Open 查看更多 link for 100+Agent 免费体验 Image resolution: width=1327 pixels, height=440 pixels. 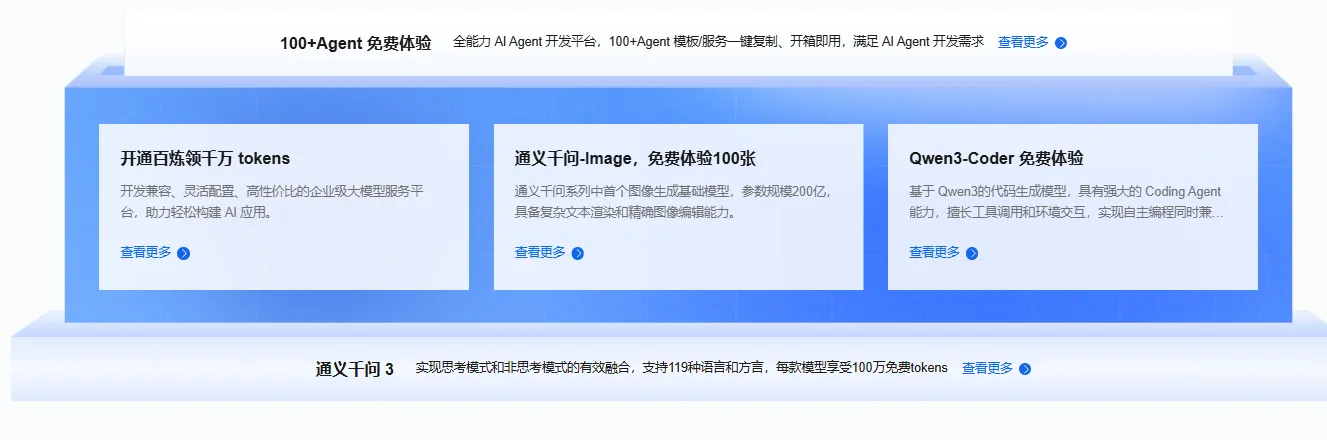coord(1023,42)
